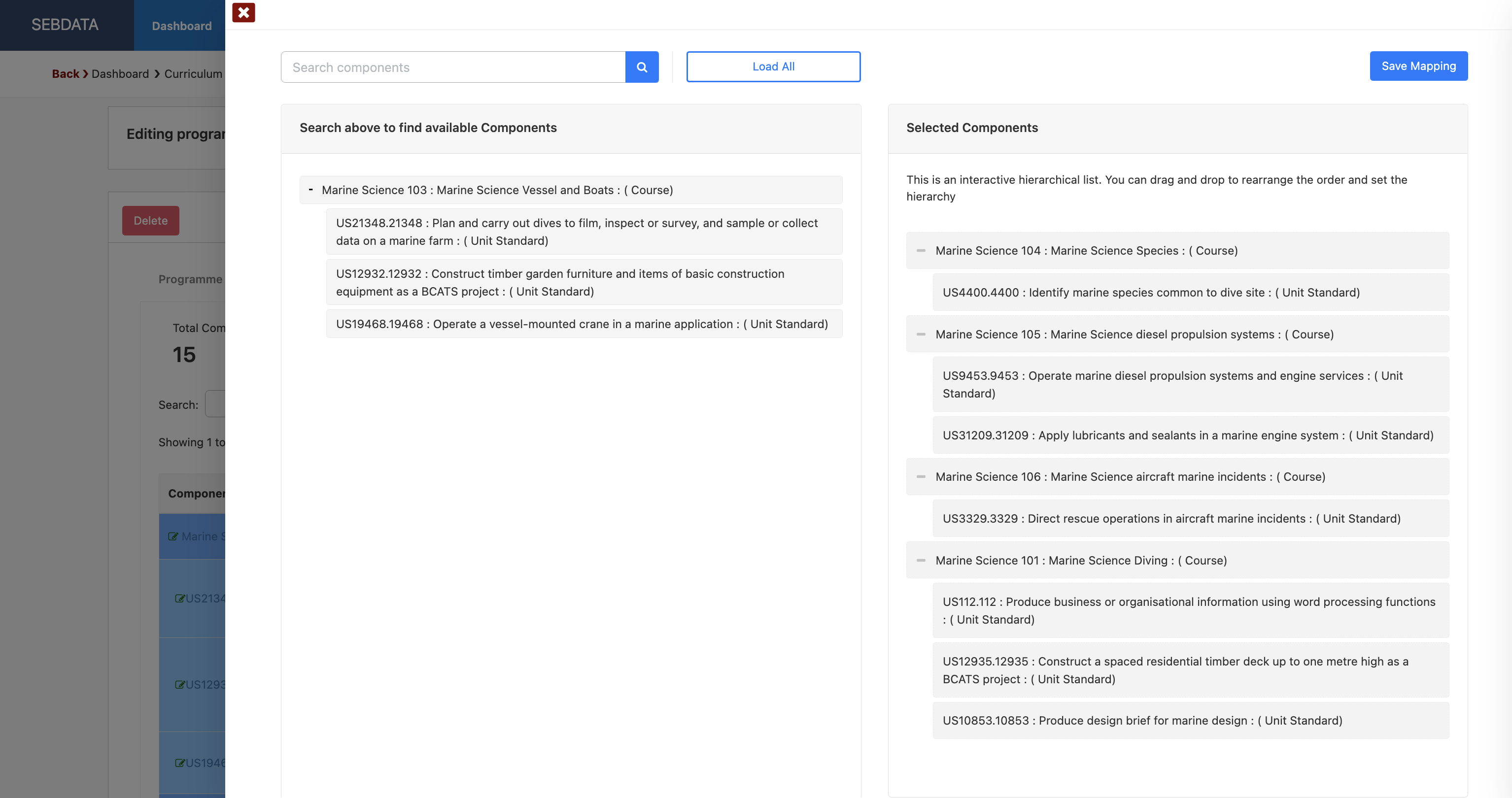Select US31209.31209 lubricants and sealants unit
The image size is (1512, 798).
point(1190,435)
